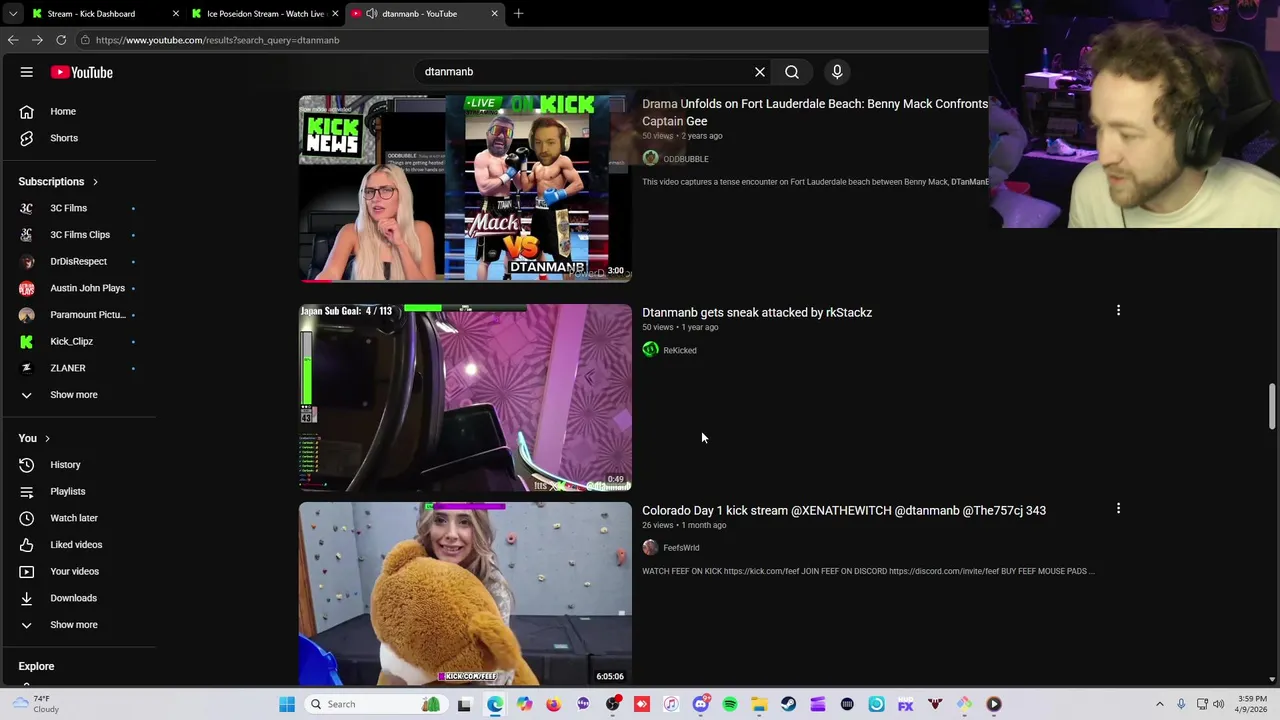Expand the You section arrow
The width and height of the screenshot is (1280, 720).
47,438
